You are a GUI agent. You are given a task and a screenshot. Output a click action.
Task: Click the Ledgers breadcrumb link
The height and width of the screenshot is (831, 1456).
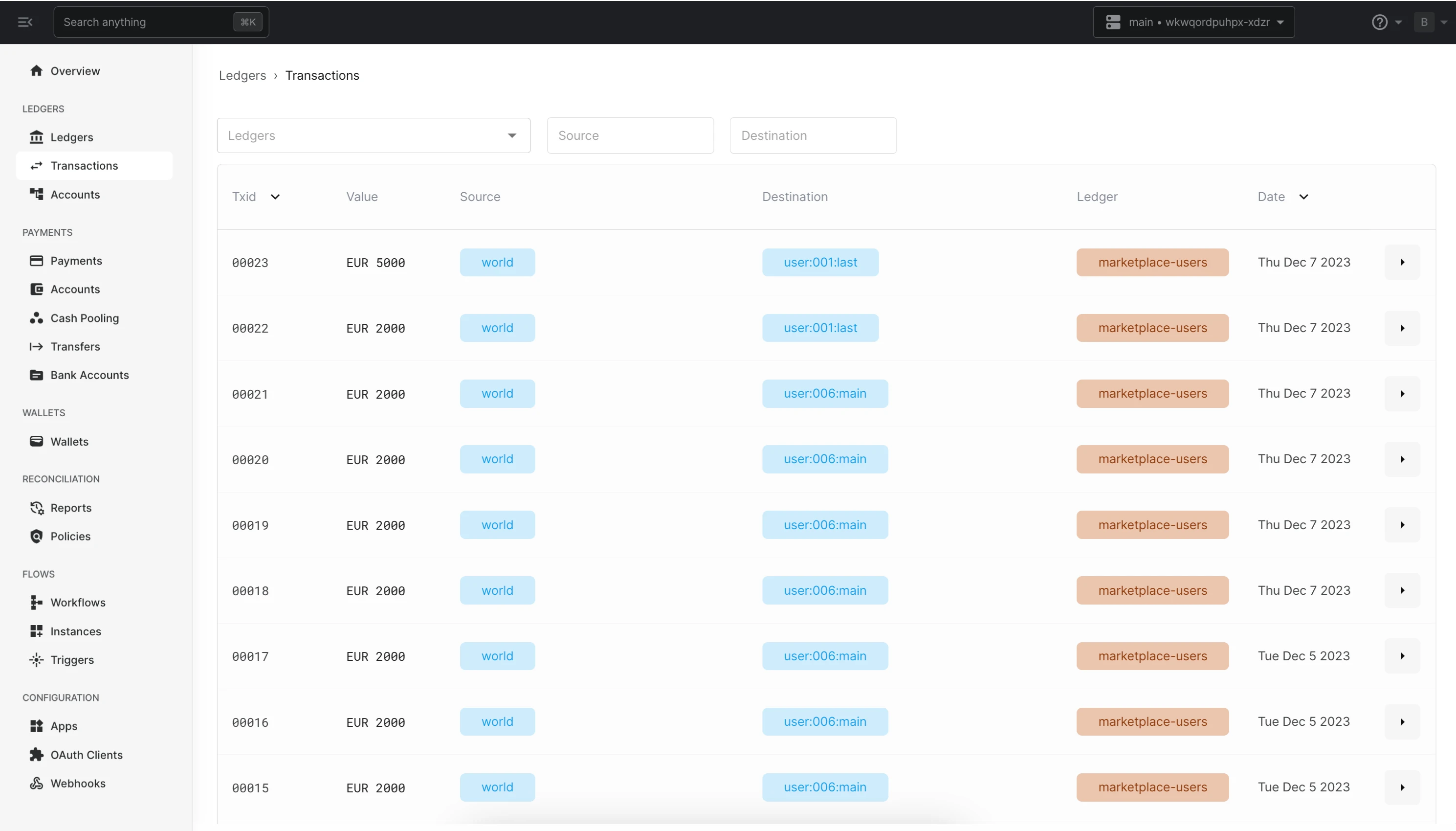pyautogui.click(x=242, y=75)
